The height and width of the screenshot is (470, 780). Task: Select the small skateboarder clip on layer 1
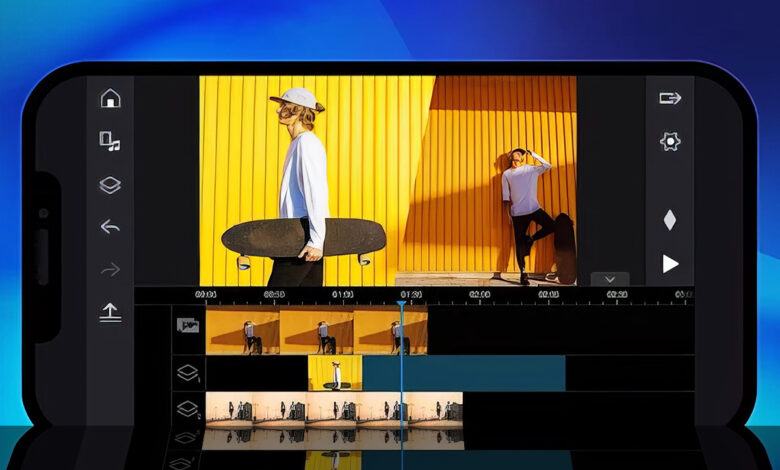tap(335, 373)
